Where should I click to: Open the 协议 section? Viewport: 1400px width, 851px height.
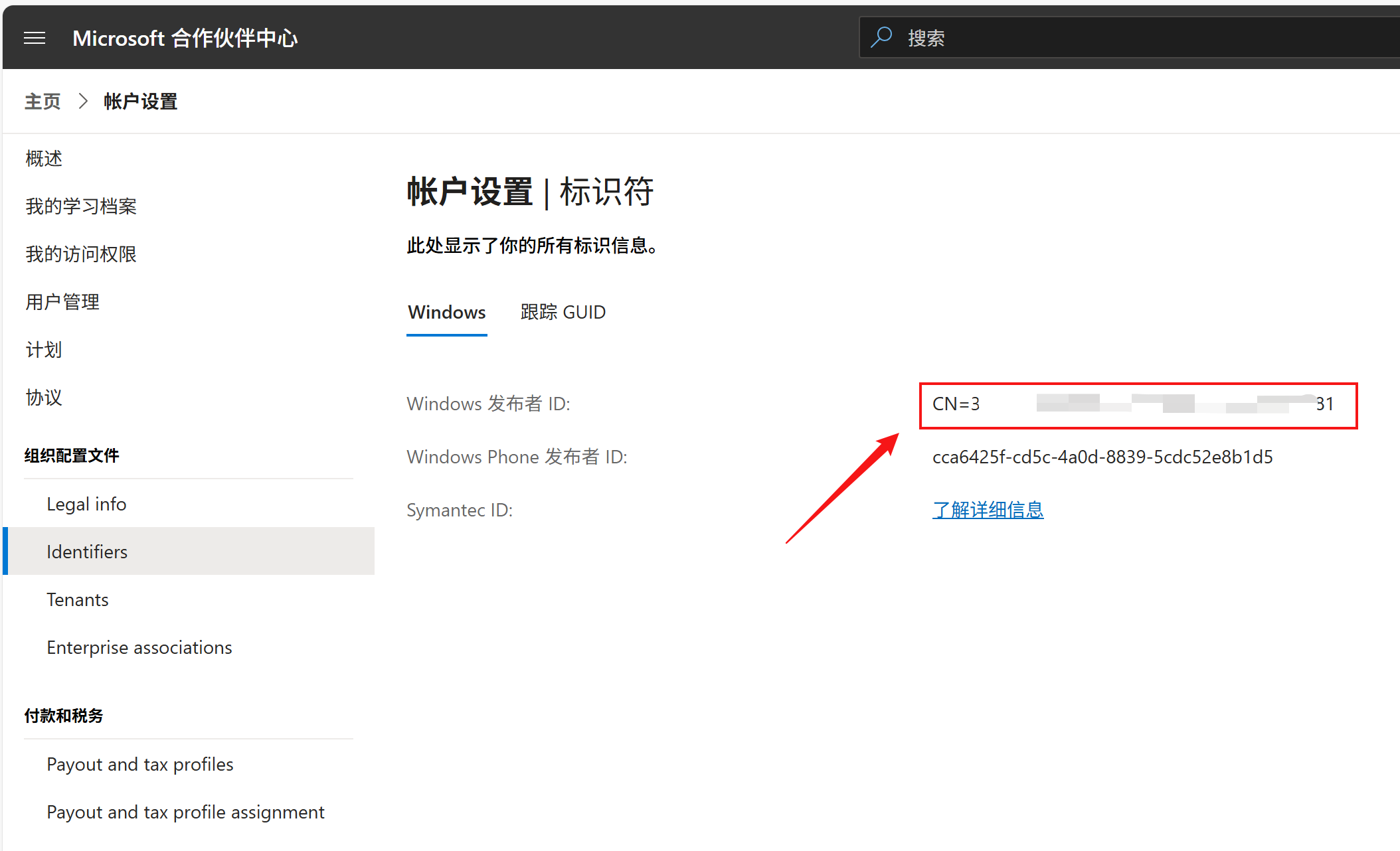click(x=43, y=397)
